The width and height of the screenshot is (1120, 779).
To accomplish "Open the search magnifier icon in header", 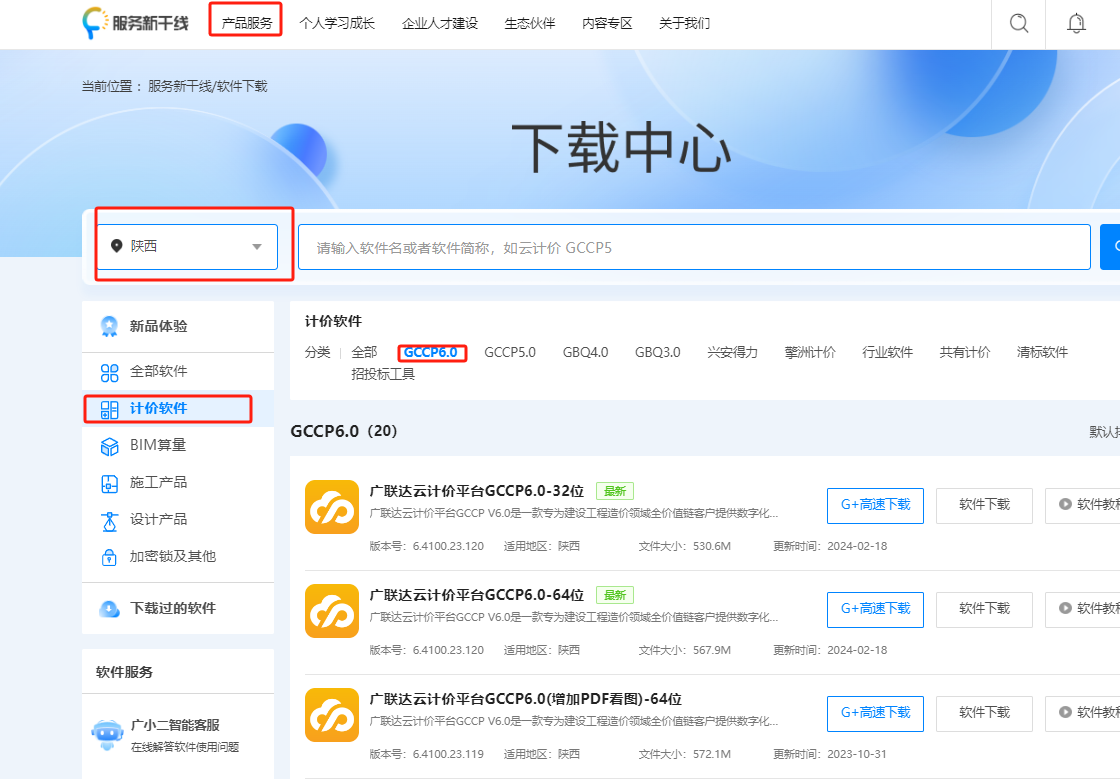I will (1019, 24).
